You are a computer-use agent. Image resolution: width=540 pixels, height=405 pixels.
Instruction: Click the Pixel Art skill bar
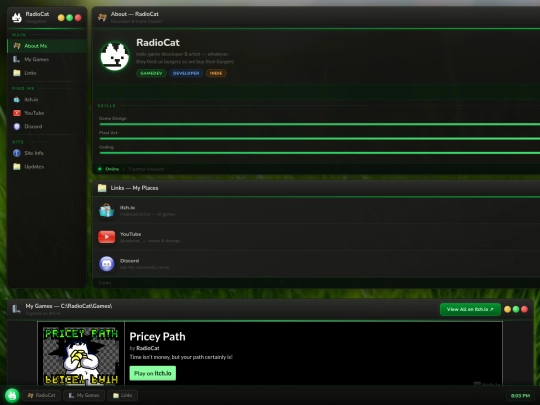coord(320,138)
